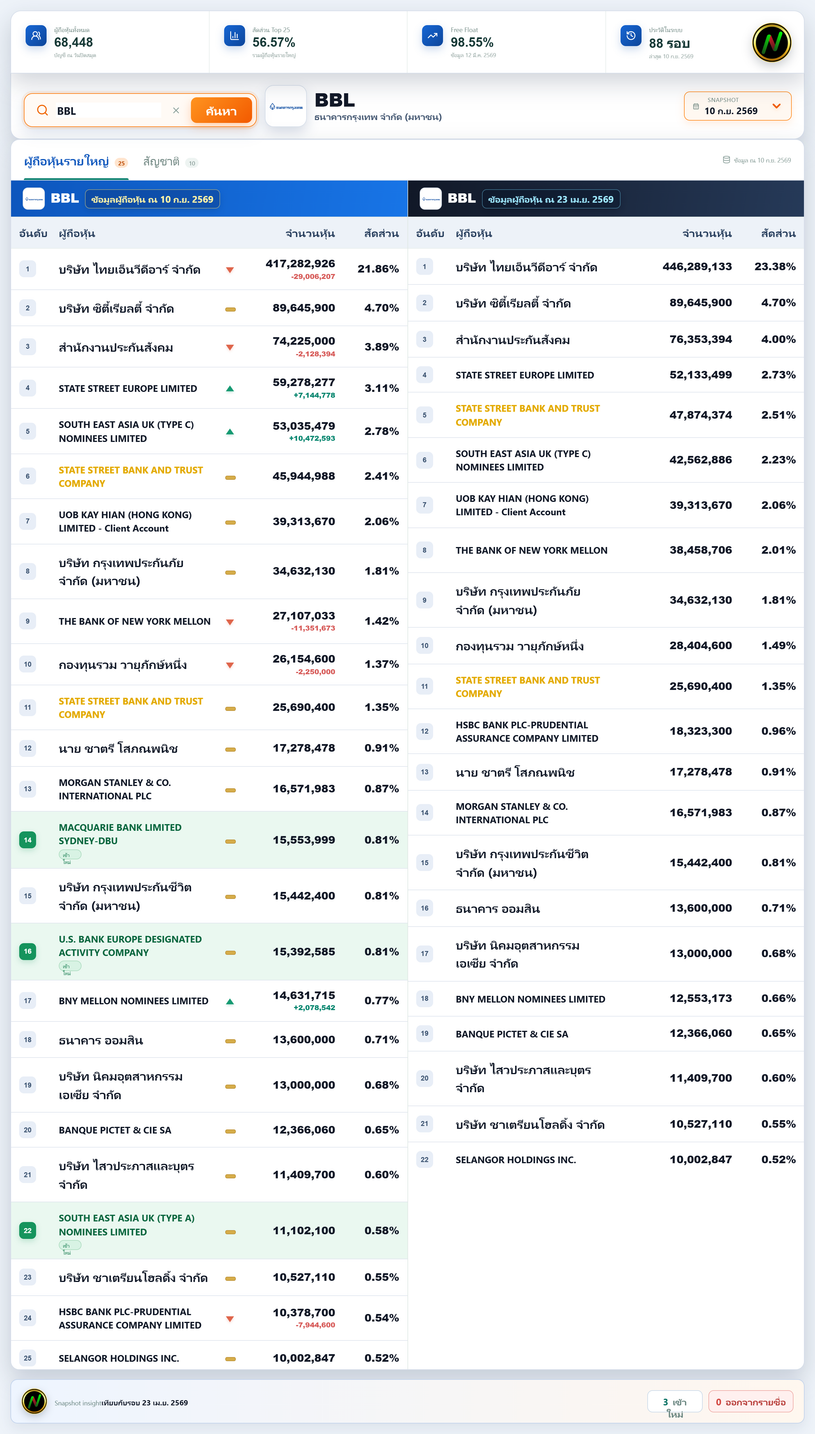Click the chevron arrow in snapshot selector
The height and width of the screenshot is (1434, 815).
pos(776,106)
